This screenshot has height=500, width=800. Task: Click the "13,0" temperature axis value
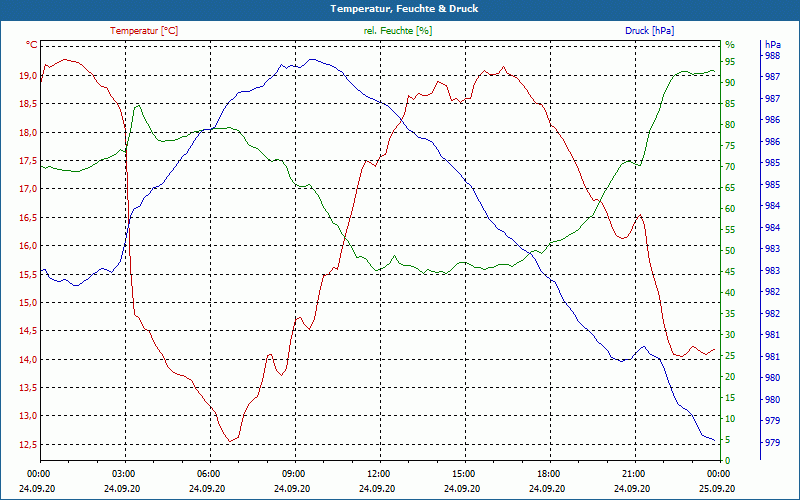[28, 416]
